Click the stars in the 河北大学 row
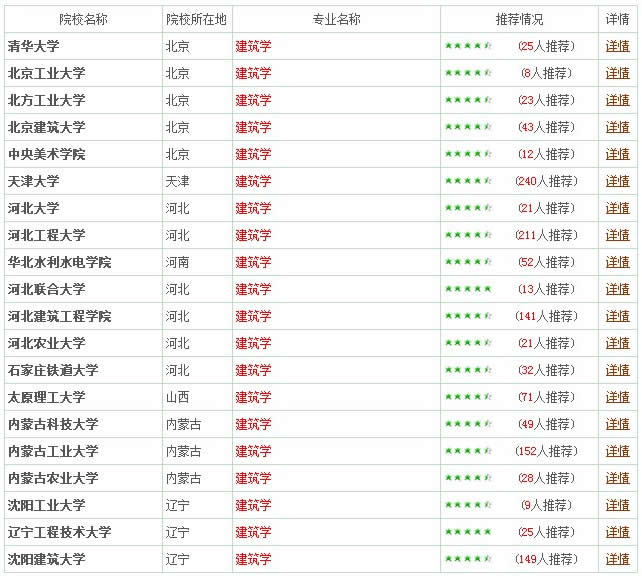 468,208
